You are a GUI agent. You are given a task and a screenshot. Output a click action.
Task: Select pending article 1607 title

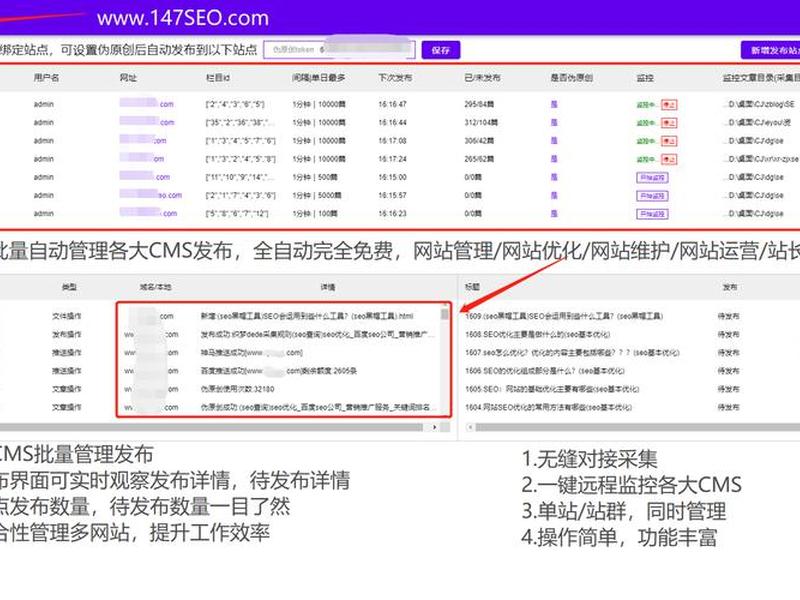(572, 353)
